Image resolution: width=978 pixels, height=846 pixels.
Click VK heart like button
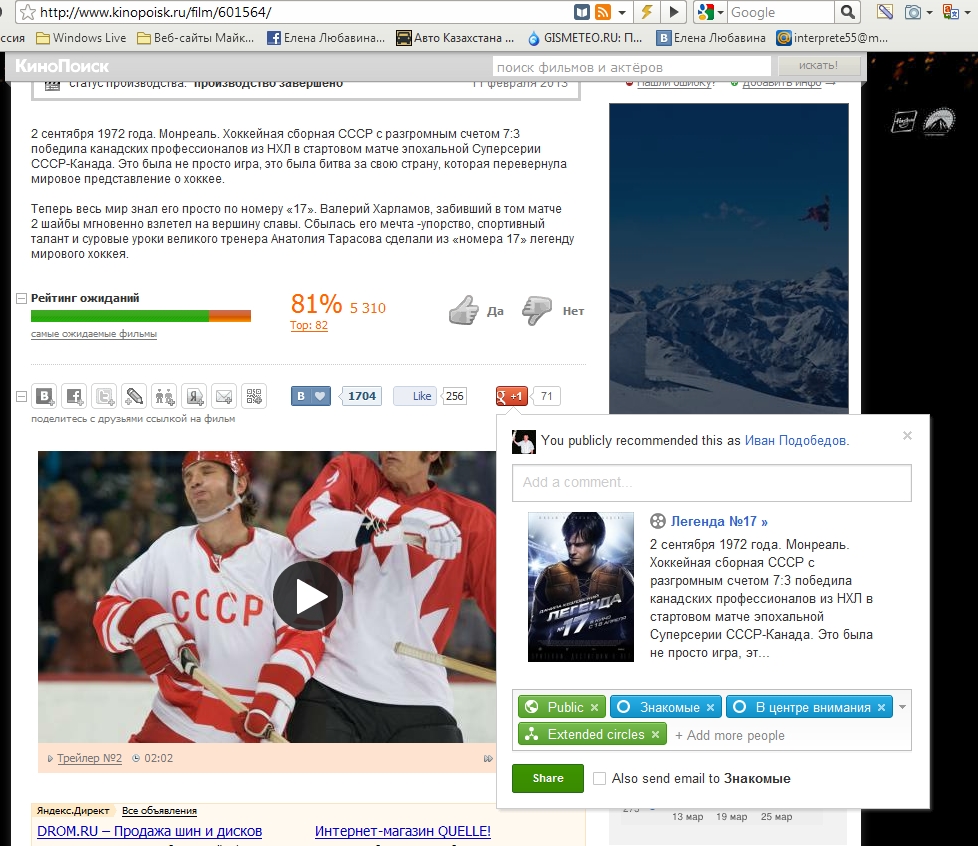pyautogui.click(x=311, y=396)
